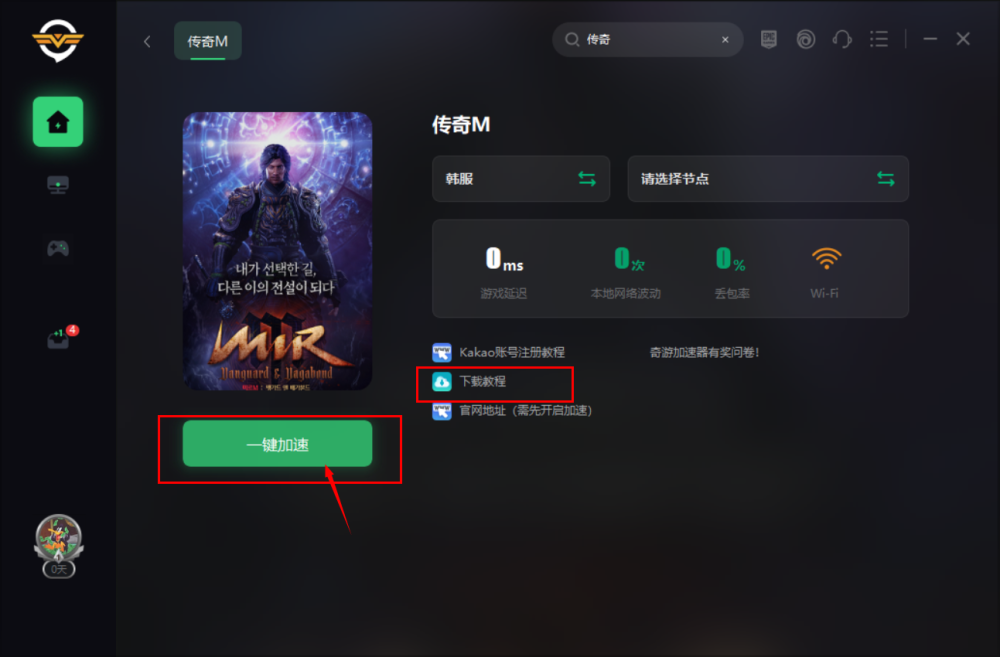The width and height of the screenshot is (1000, 657).
Task: Select the 传奇M tab
Action: [208, 41]
